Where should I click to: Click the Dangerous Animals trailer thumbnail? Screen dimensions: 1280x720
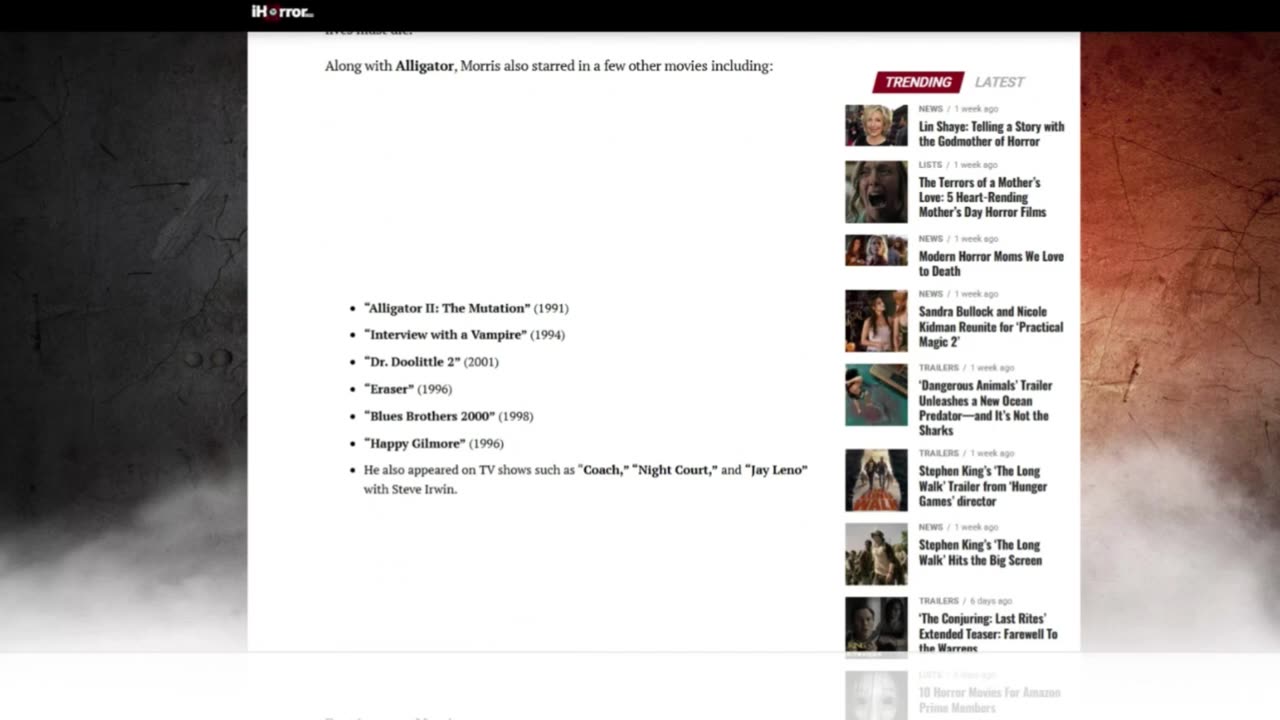point(876,395)
